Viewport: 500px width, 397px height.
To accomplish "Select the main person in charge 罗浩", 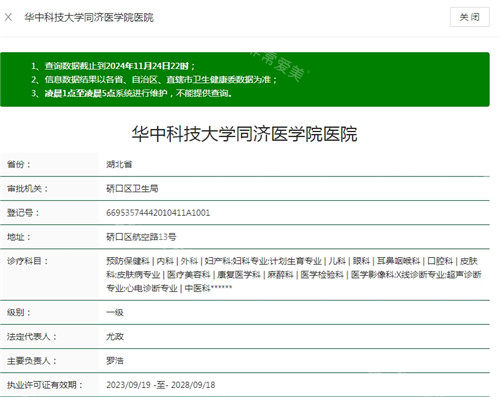I will [115, 361].
